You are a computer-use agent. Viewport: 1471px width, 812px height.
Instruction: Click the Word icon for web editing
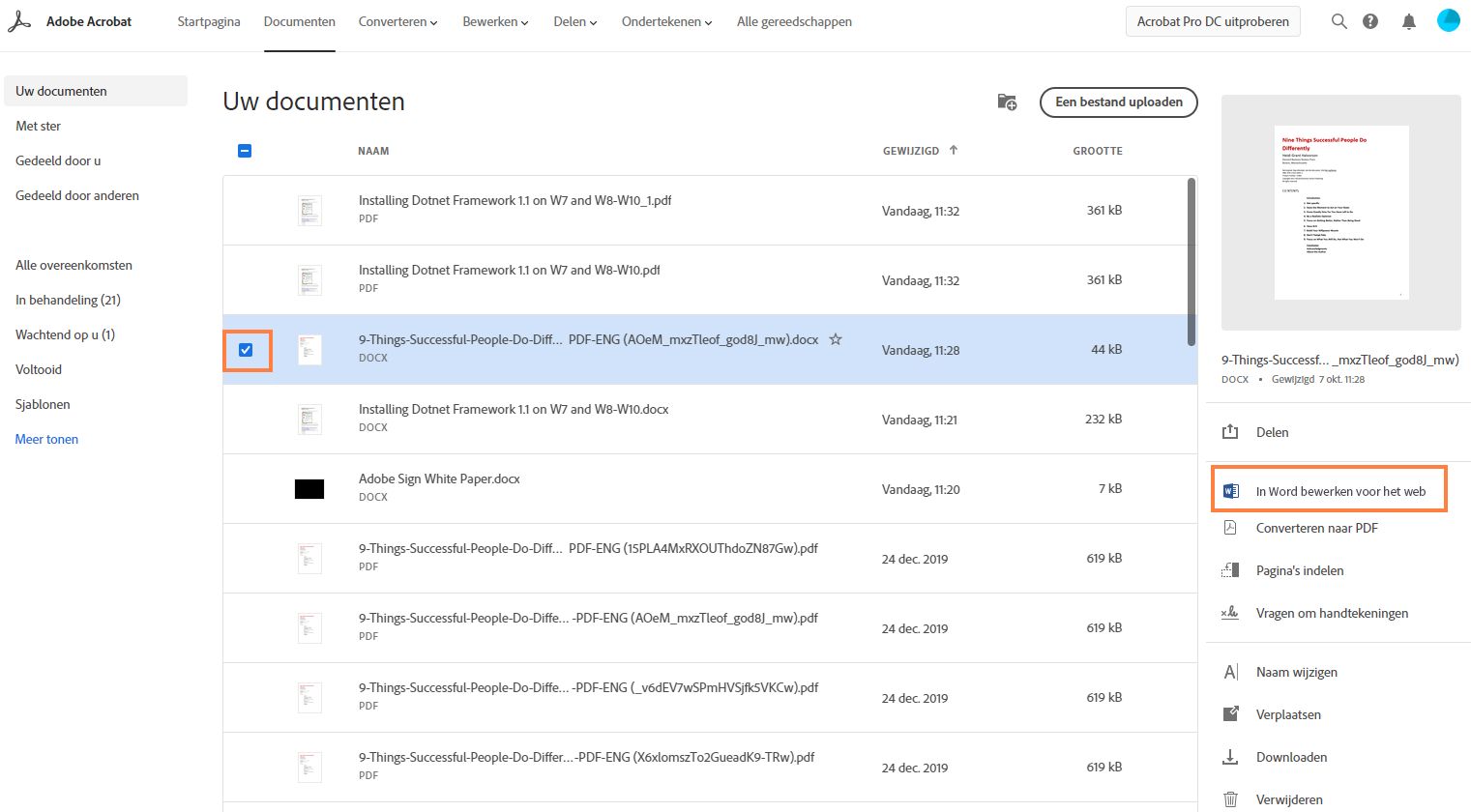pyautogui.click(x=1231, y=491)
